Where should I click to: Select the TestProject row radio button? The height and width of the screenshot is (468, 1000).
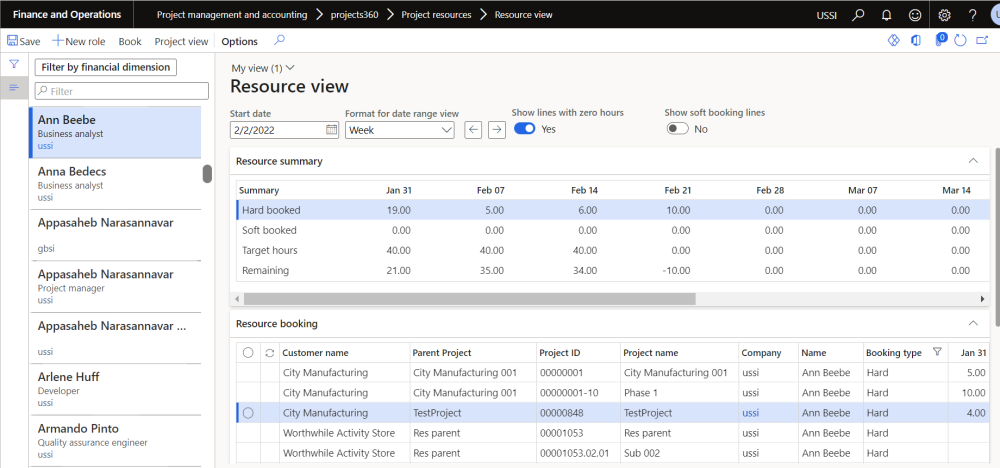(248, 413)
